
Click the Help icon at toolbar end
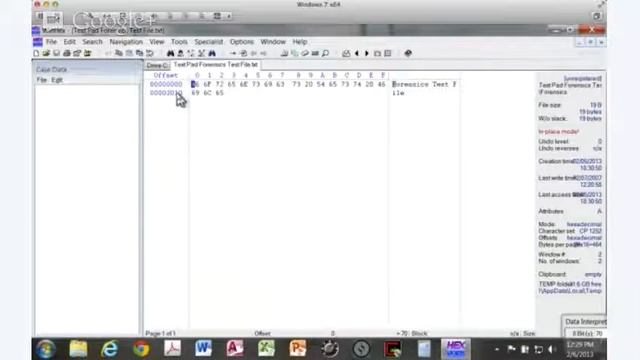pos(408,53)
